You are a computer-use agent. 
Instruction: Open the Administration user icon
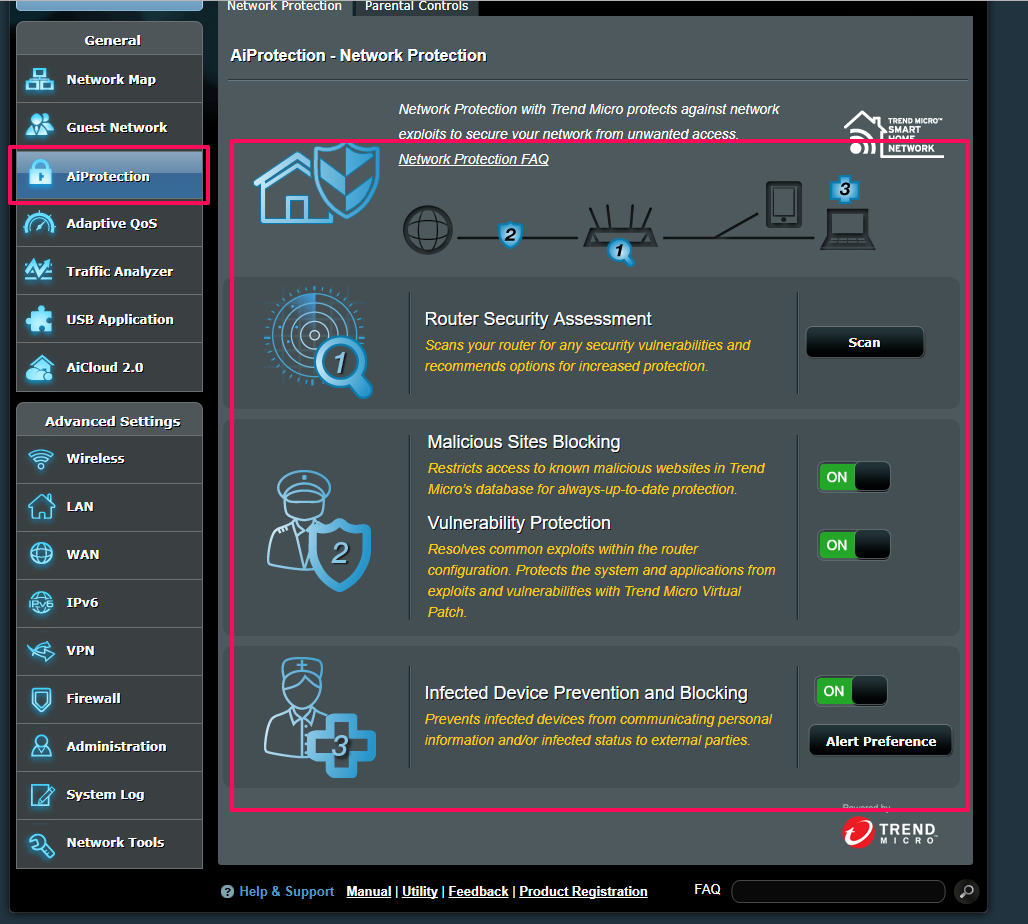[x=41, y=746]
